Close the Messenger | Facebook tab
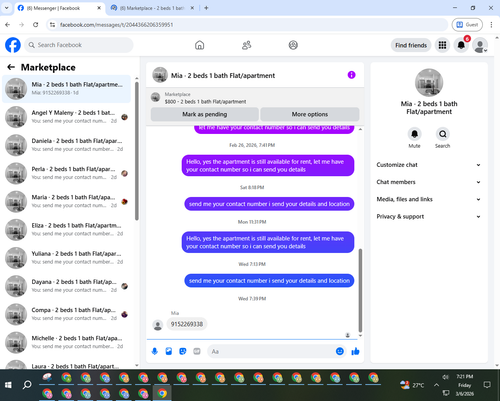Screen dimensions: 500x401 tap(99, 8)
